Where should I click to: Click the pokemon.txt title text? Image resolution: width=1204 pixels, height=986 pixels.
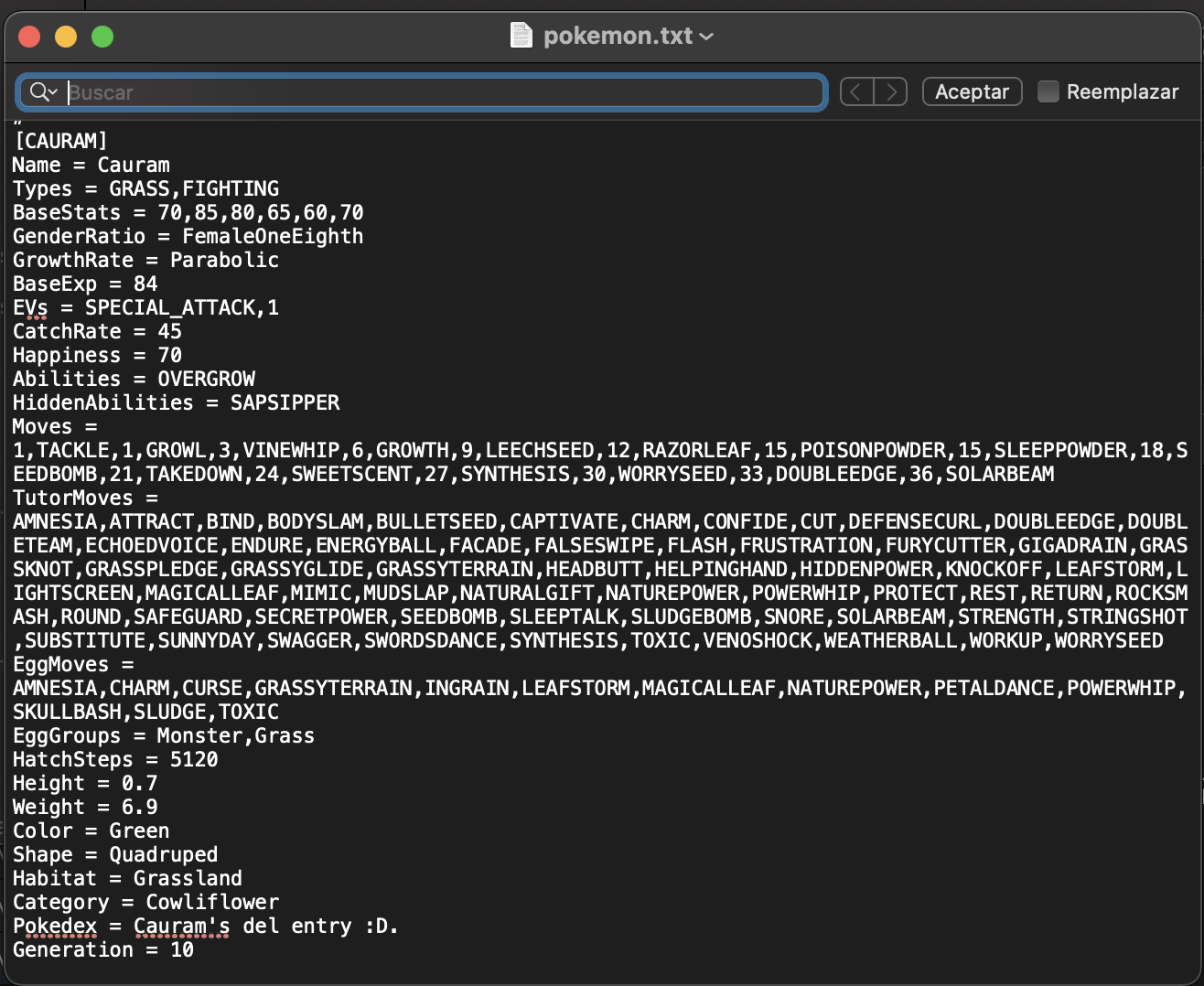click(618, 36)
